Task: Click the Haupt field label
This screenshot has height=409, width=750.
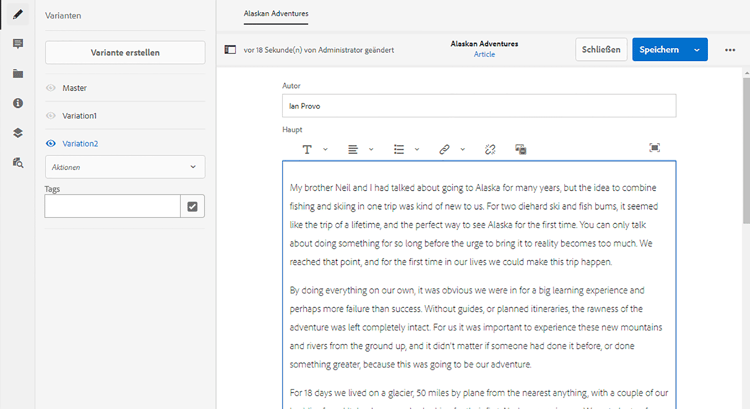Action: pyautogui.click(x=292, y=130)
